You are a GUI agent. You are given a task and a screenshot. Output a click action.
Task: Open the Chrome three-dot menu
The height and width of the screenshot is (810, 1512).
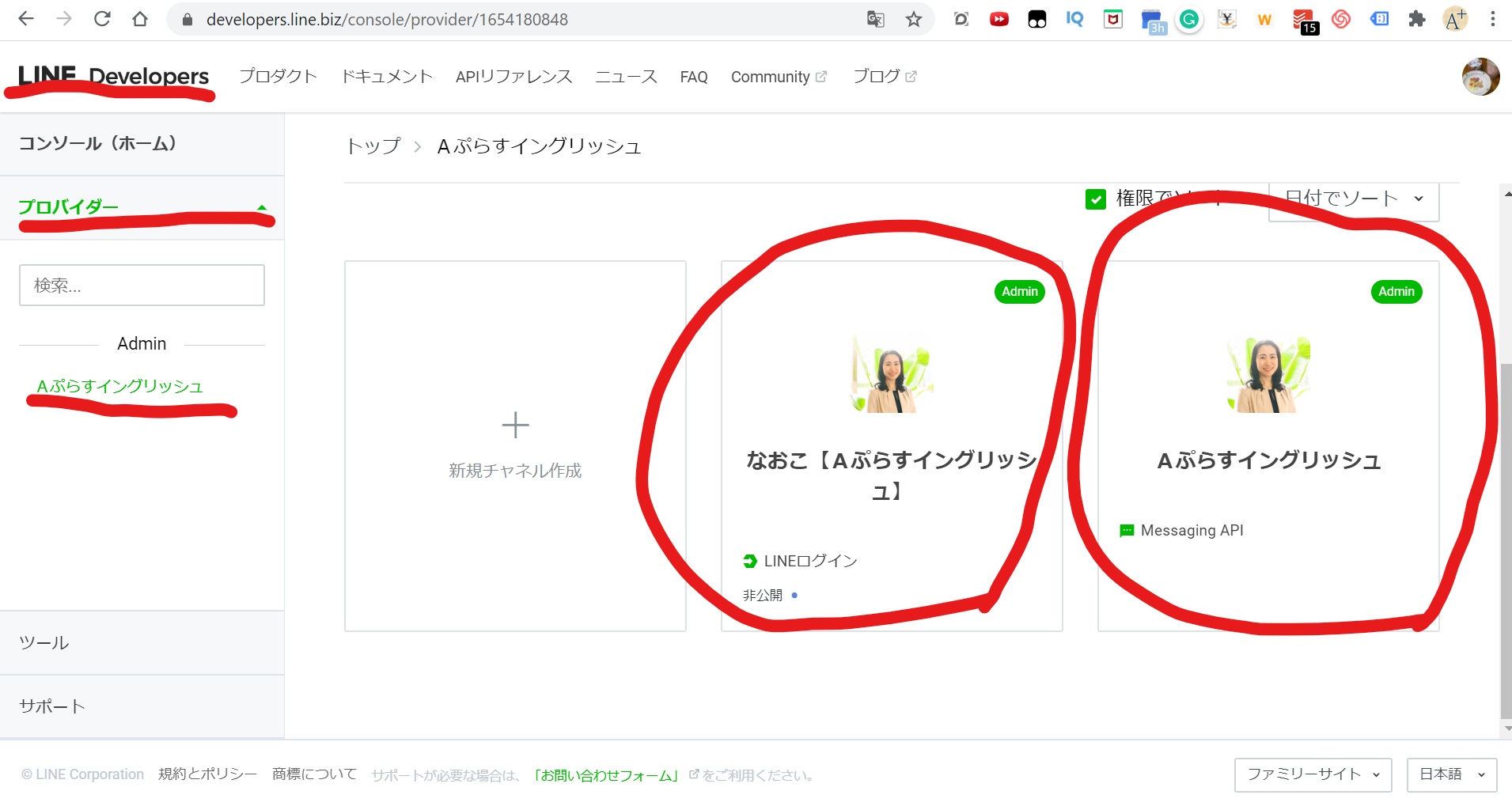[1493, 19]
